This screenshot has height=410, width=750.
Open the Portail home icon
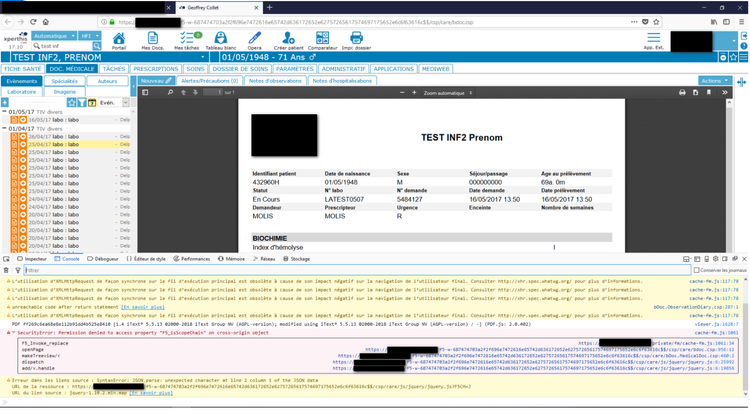point(119,38)
